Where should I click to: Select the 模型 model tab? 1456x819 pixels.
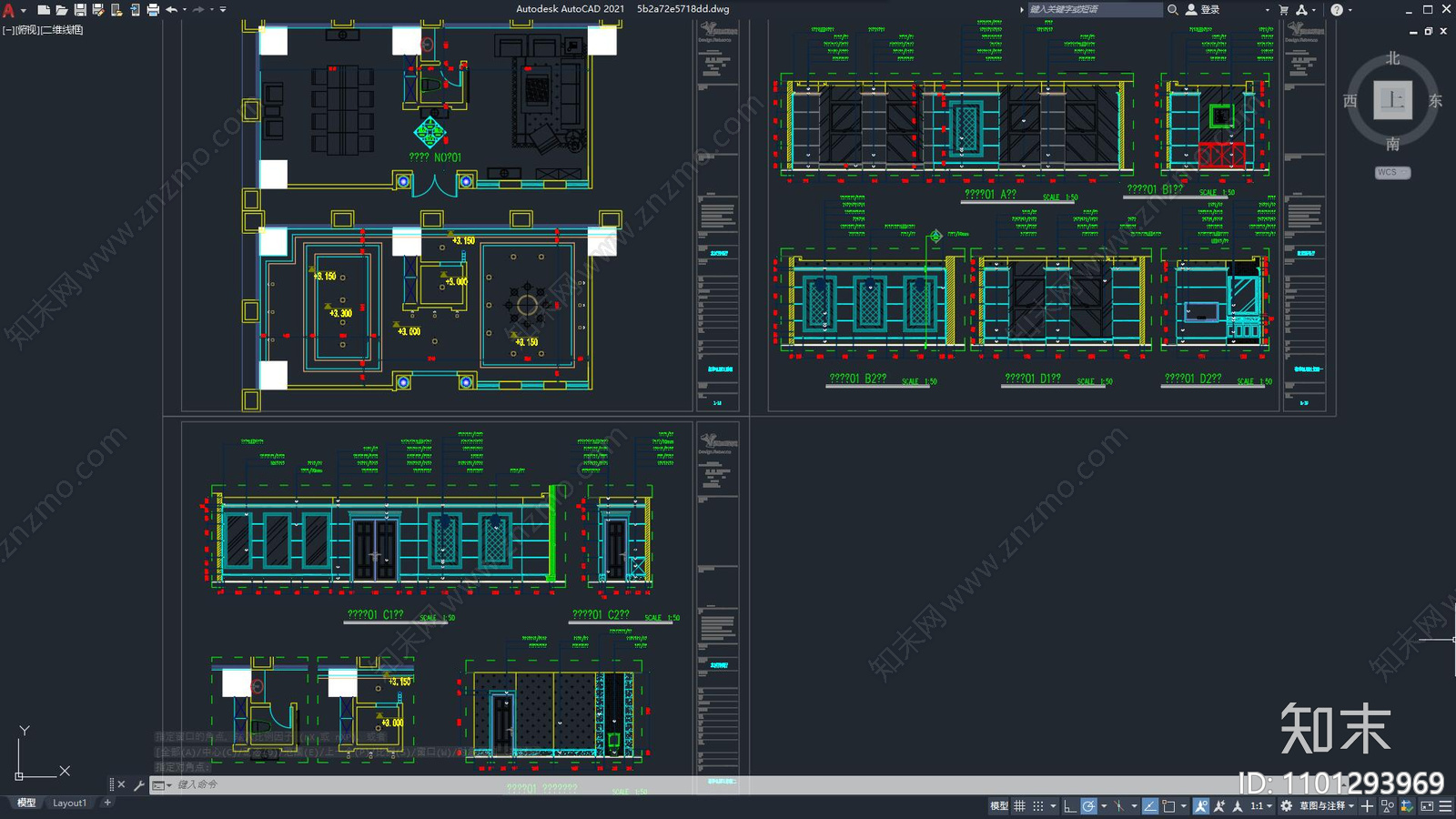[x=26, y=804]
